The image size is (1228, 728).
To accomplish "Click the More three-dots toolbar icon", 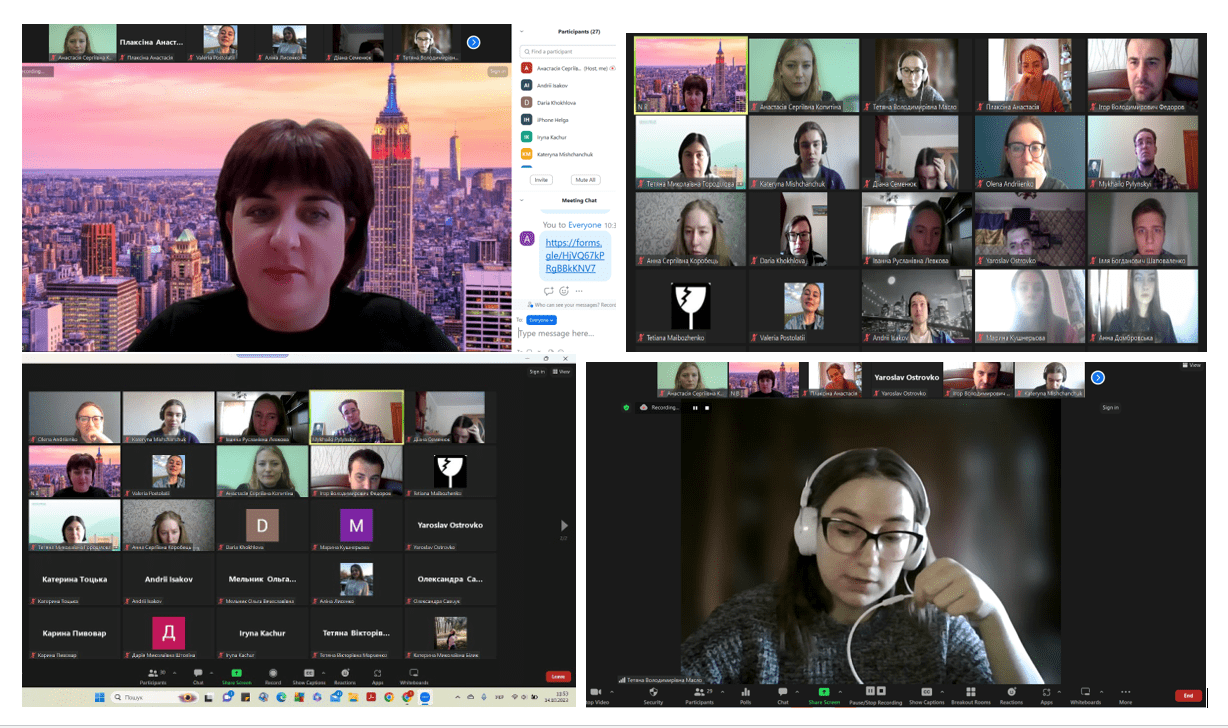I will pyautogui.click(x=1125, y=692).
